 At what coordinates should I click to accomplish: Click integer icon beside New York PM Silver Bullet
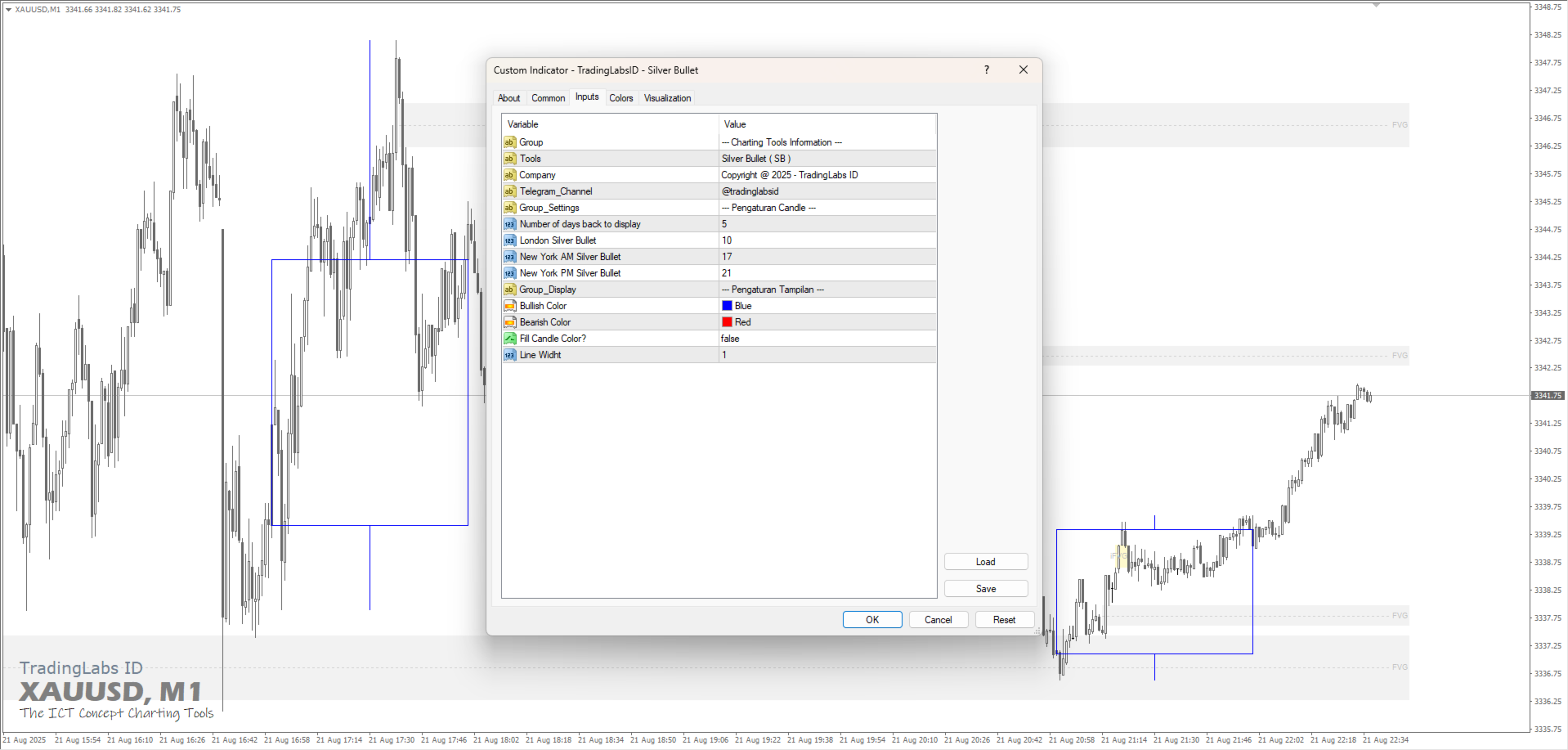pyautogui.click(x=509, y=273)
